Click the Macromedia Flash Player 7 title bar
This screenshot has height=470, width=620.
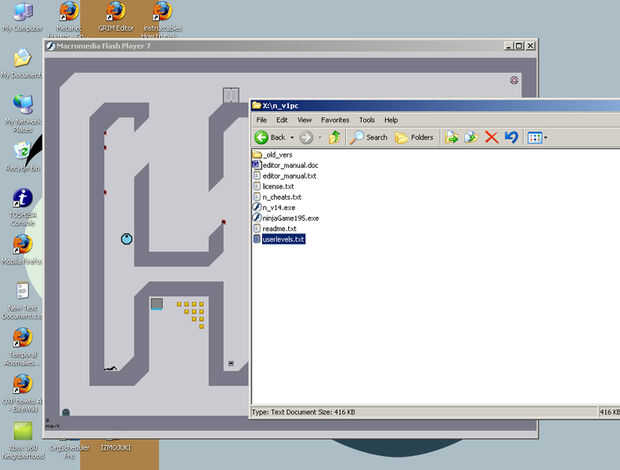point(291,46)
